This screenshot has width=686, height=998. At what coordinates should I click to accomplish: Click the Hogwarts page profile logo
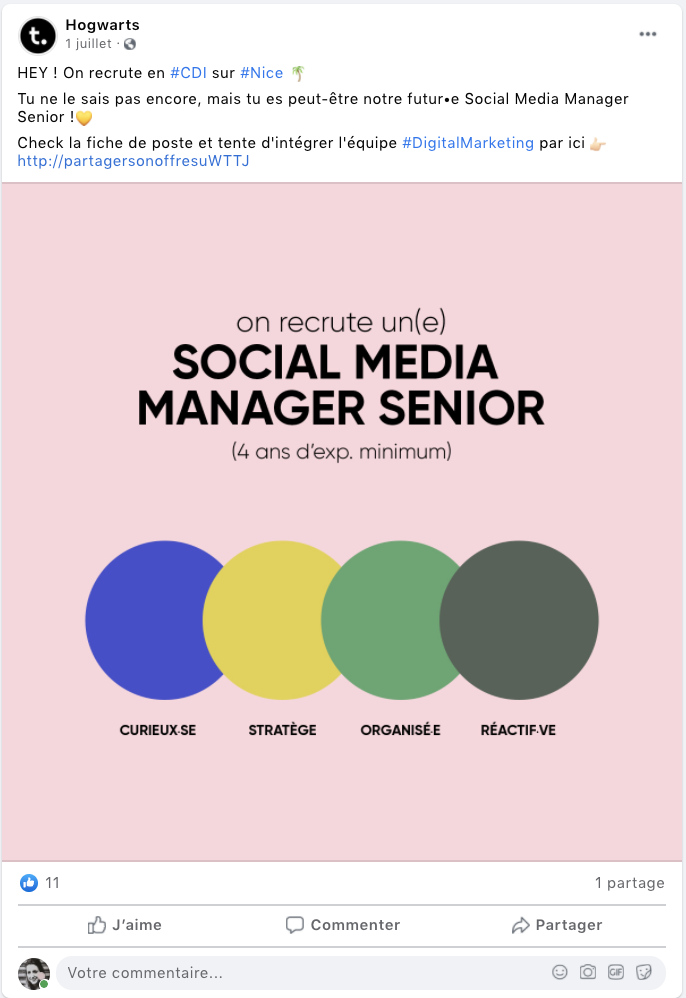(38, 36)
